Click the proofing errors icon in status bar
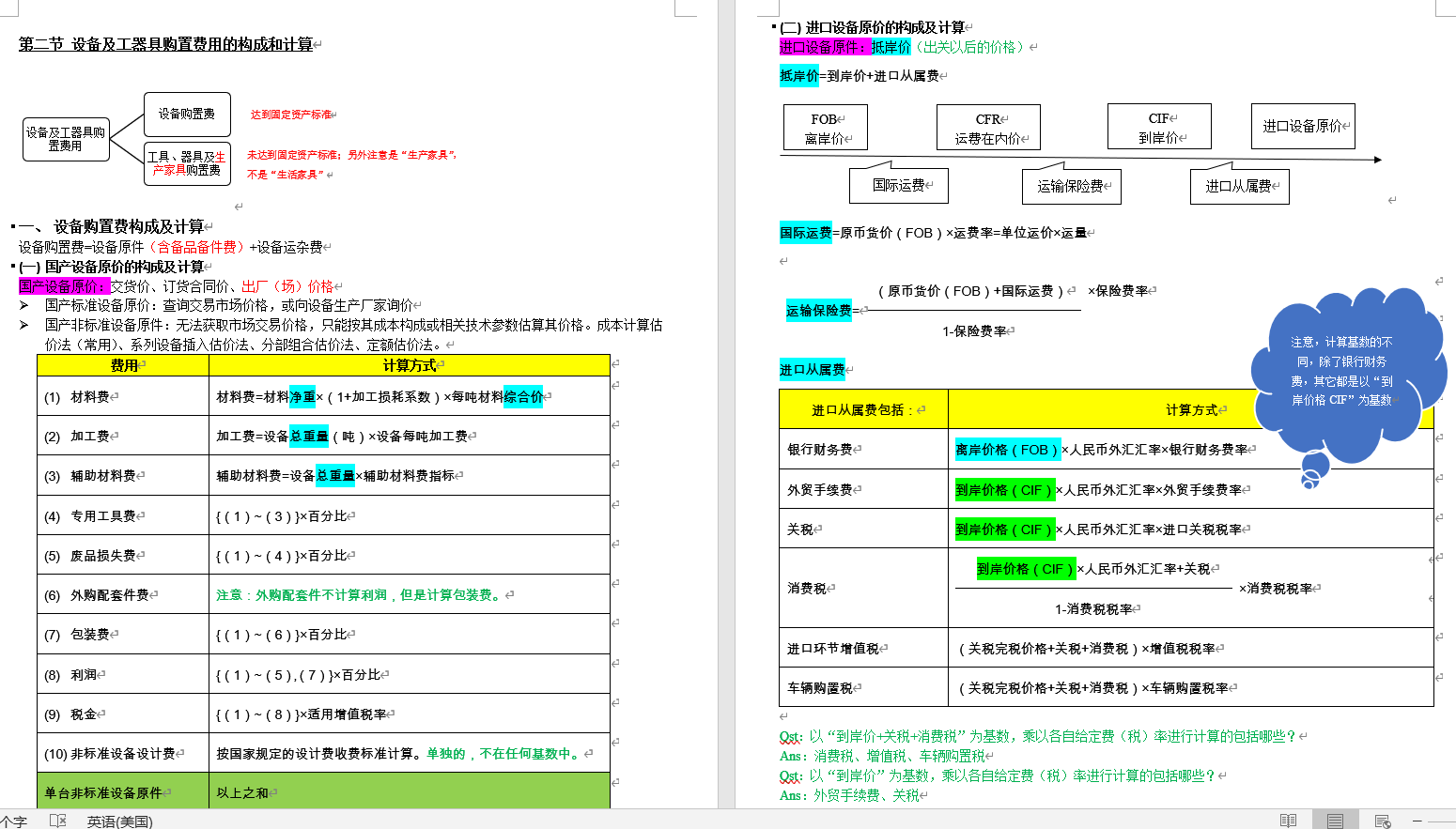The height and width of the screenshot is (829, 1456). point(57,821)
